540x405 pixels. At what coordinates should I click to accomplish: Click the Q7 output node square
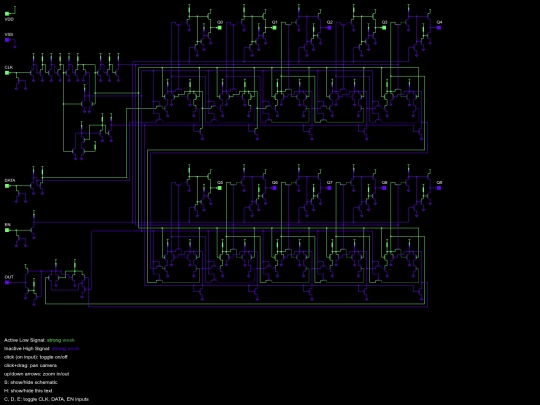click(329, 188)
